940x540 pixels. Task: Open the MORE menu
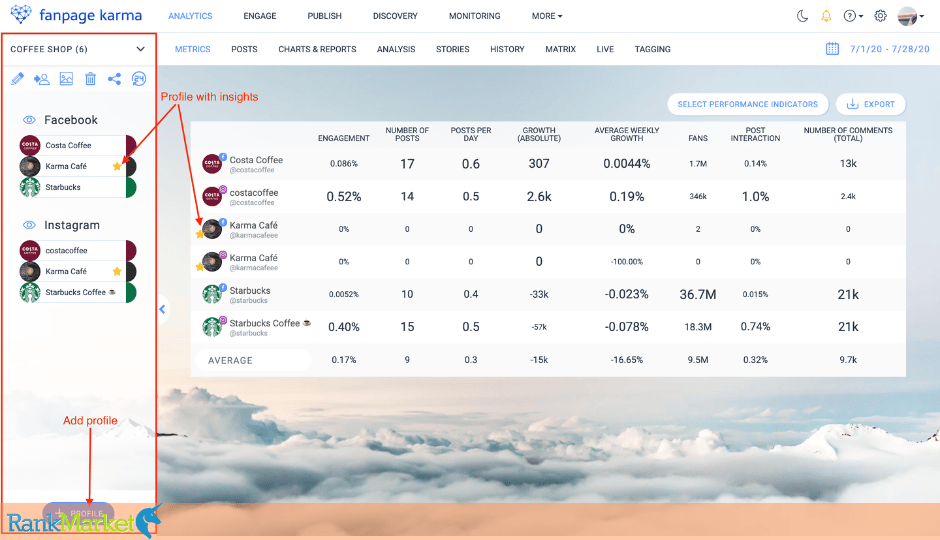(x=547, y=16)
